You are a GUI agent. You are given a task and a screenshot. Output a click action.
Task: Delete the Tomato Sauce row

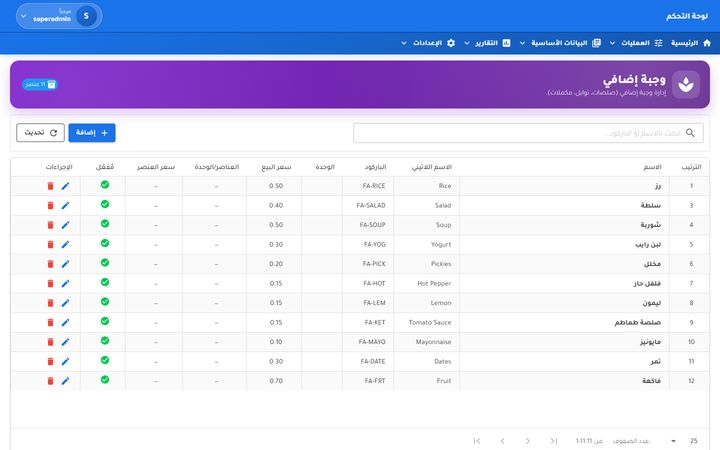[x=51, y=323]
